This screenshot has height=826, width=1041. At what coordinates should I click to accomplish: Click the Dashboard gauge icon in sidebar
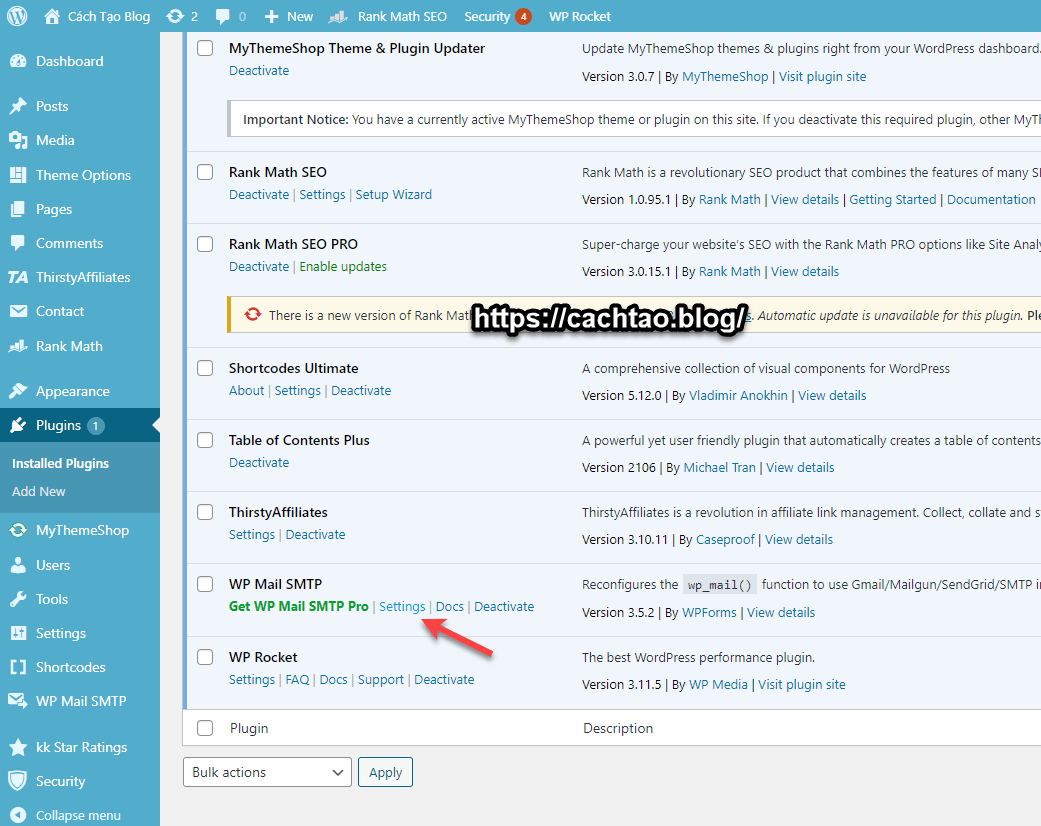19,61
